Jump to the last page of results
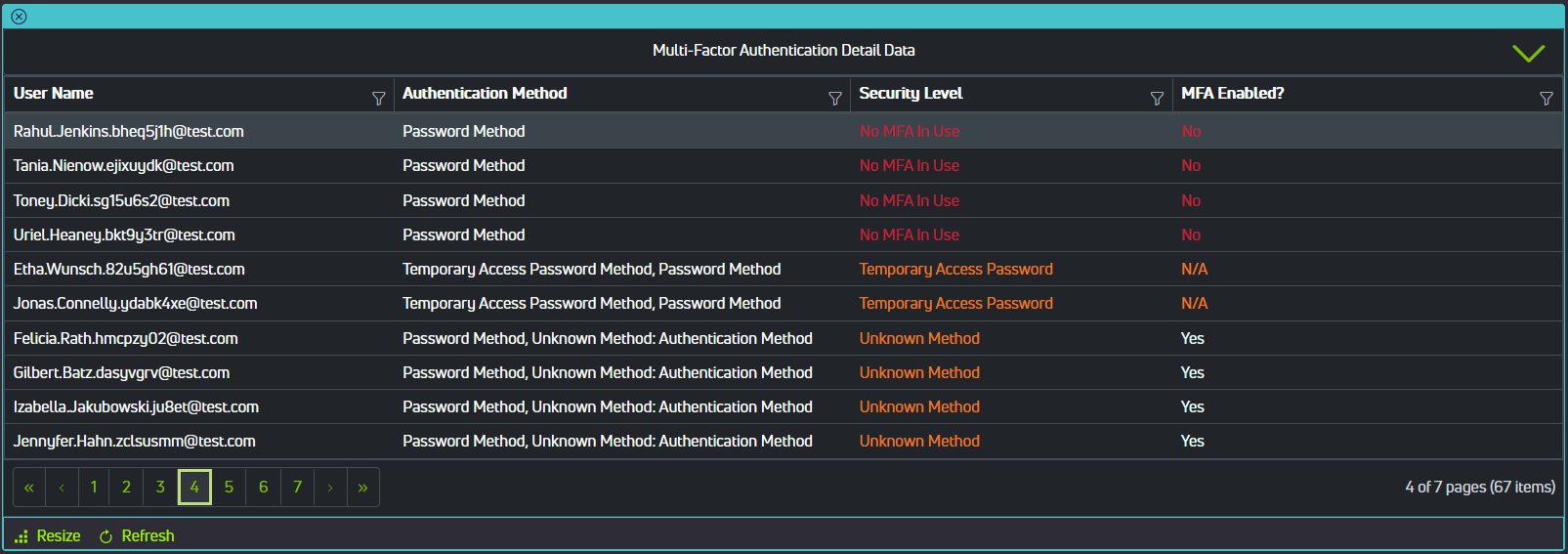Viewport: 1568px width, 554px height. click(x=362, y=488)
